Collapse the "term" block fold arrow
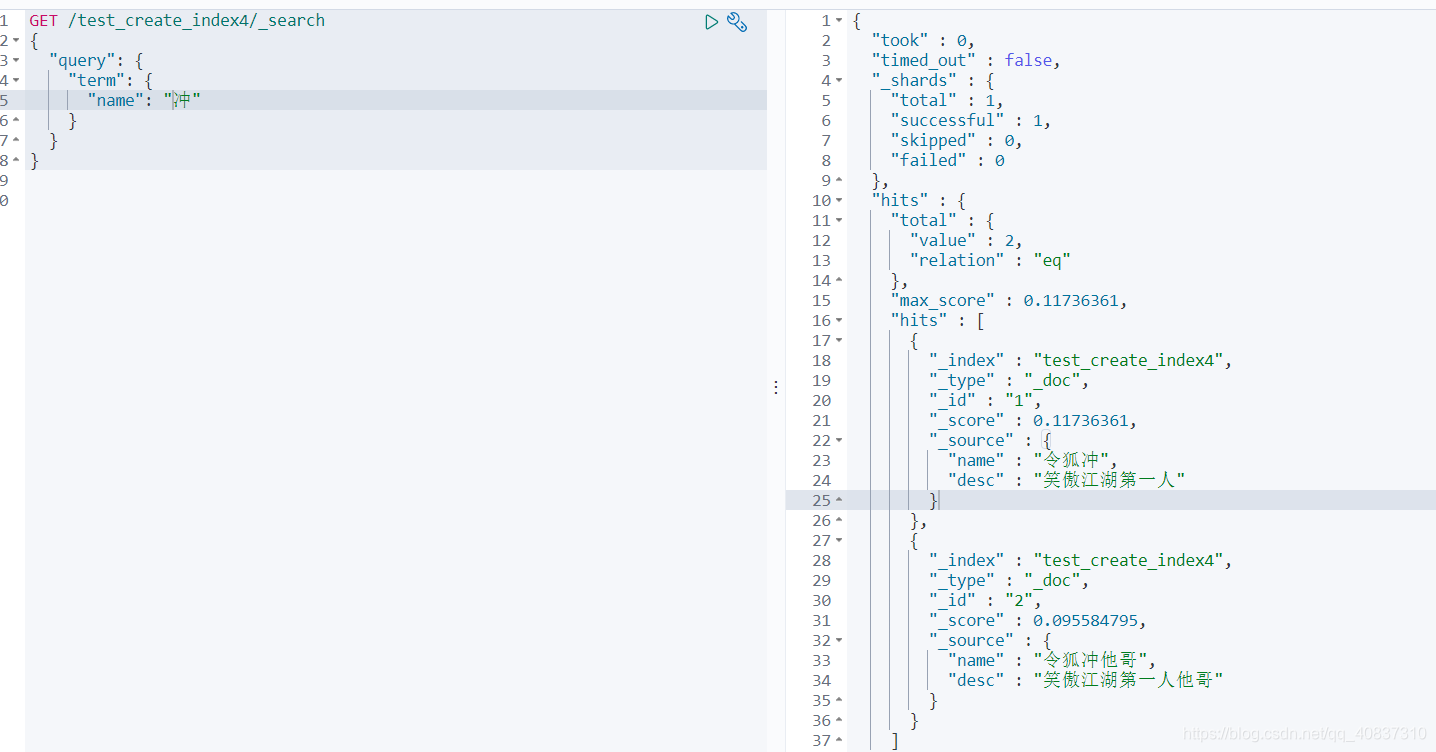The width and height of the screenshot is (1436, 752). coord(16,80)
